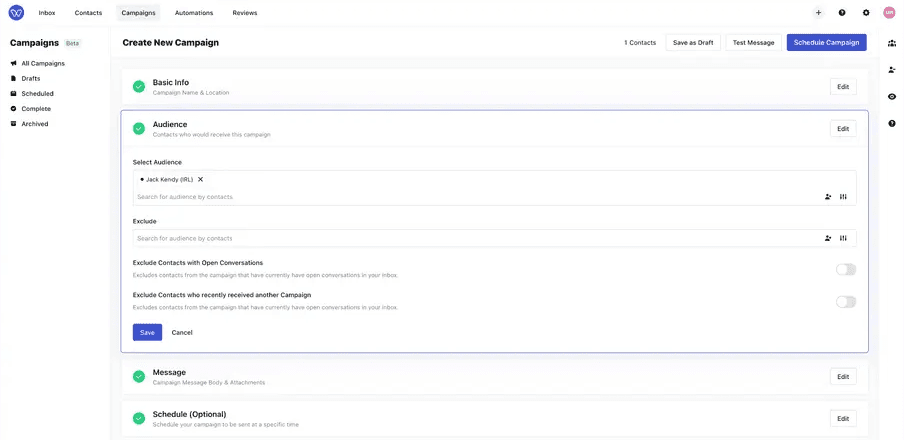Click the help icon in right rail
Image resolution: width=904 pixels, height=440 pixels.
[892, 123]
